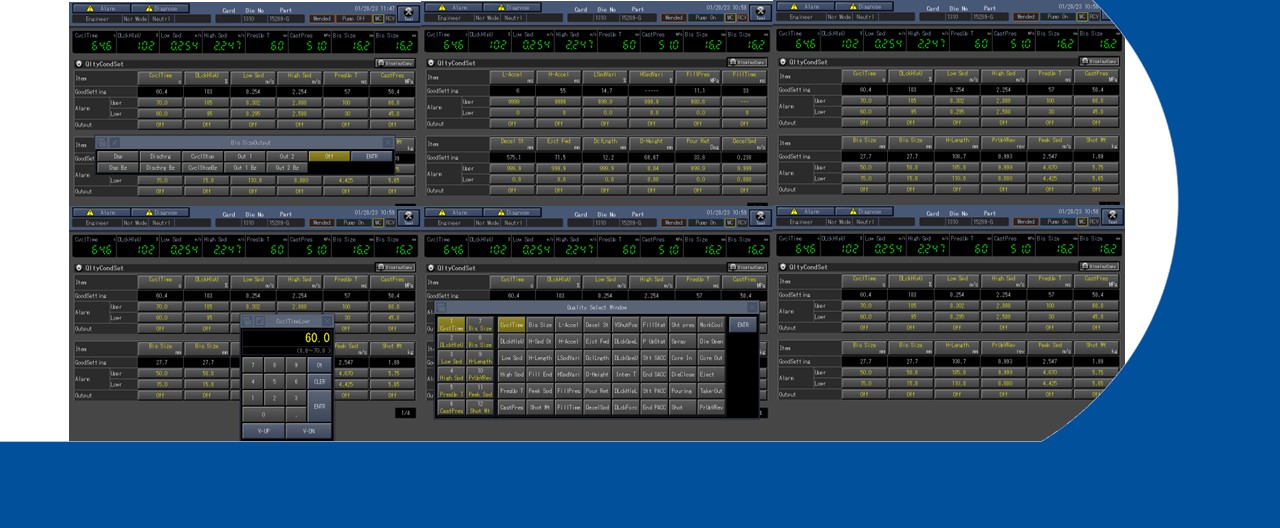This screenshot has height=528, width=1280.
Task: Select Inten T in Quality Select Window
Action: click(626, 374)
